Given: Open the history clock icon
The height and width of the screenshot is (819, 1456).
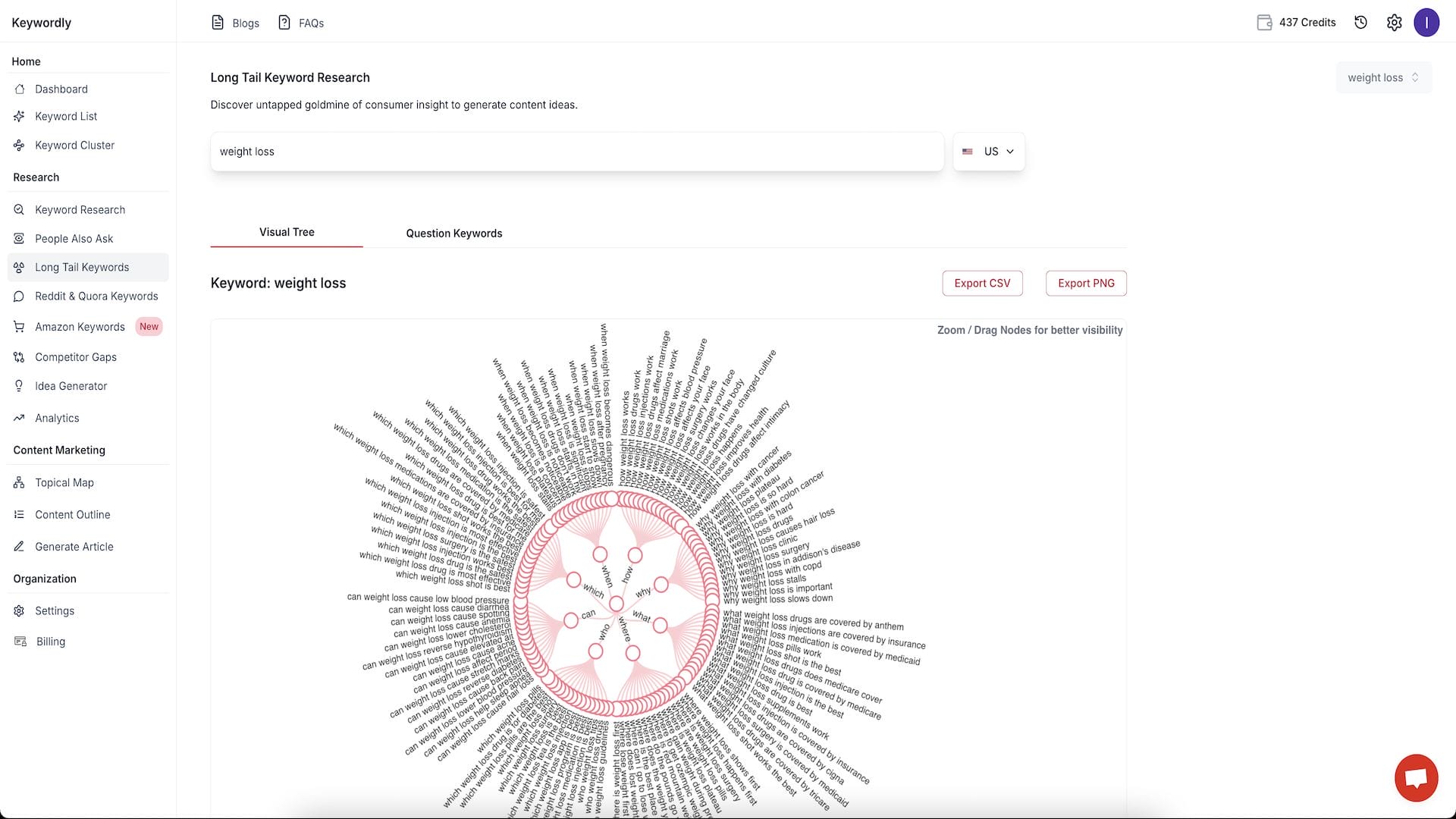Looking at the screenshot, I should [1360, 23].
